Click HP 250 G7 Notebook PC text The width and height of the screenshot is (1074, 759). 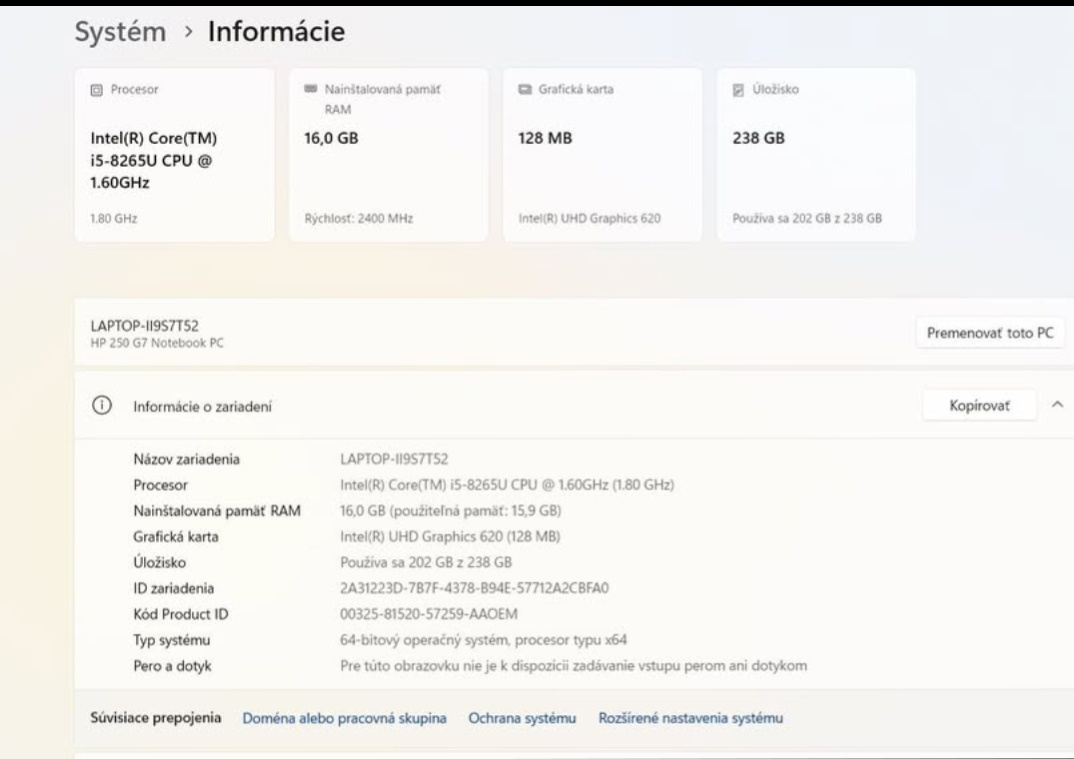point(157,343)
